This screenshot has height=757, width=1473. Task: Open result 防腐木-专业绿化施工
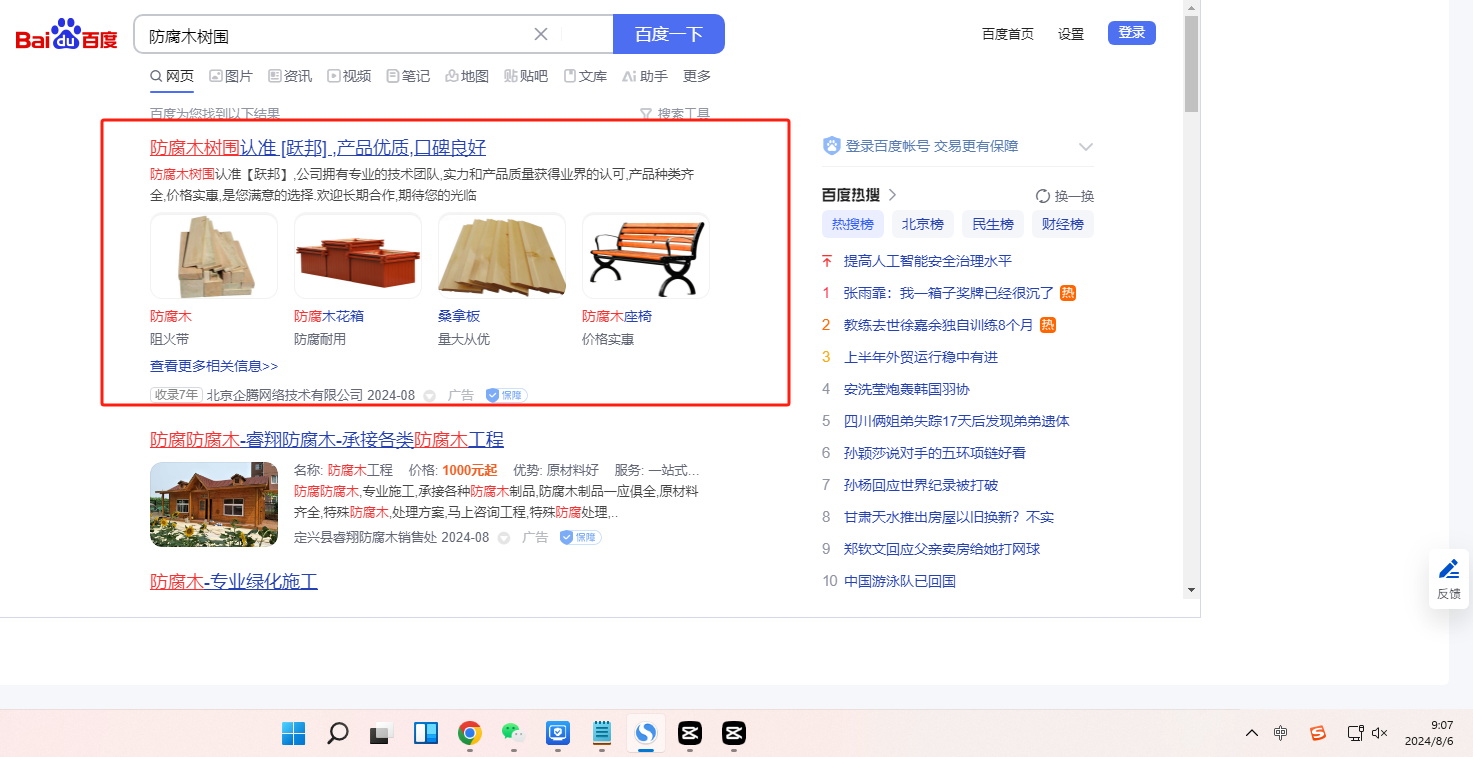234,581
